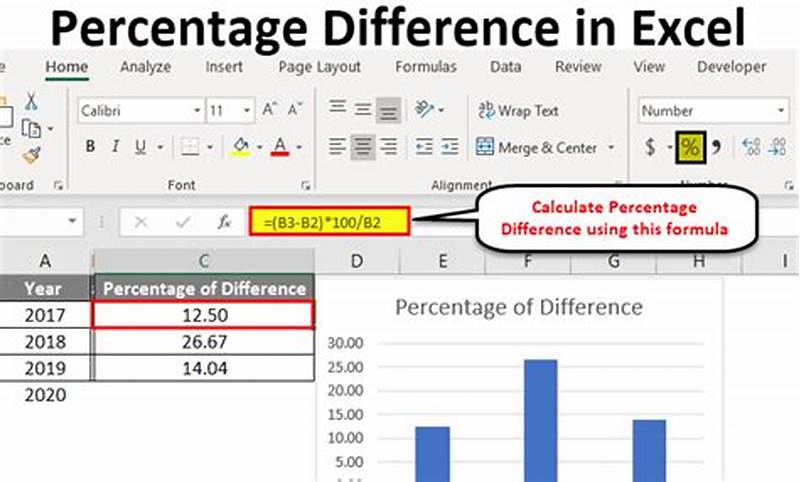
Task: Toggle Bold formatting
Action: 90,147
